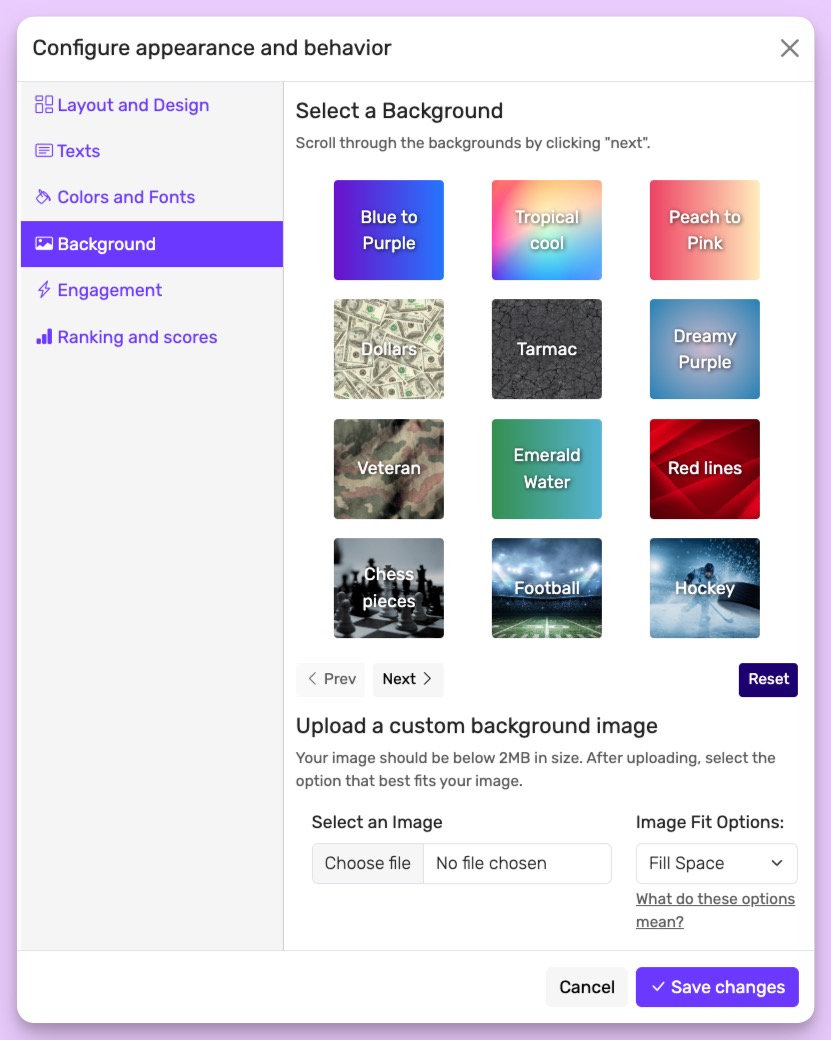This screenshot has width=831, height=1040.
Task: Pick the Football stadium background
Action: (546, 588)
